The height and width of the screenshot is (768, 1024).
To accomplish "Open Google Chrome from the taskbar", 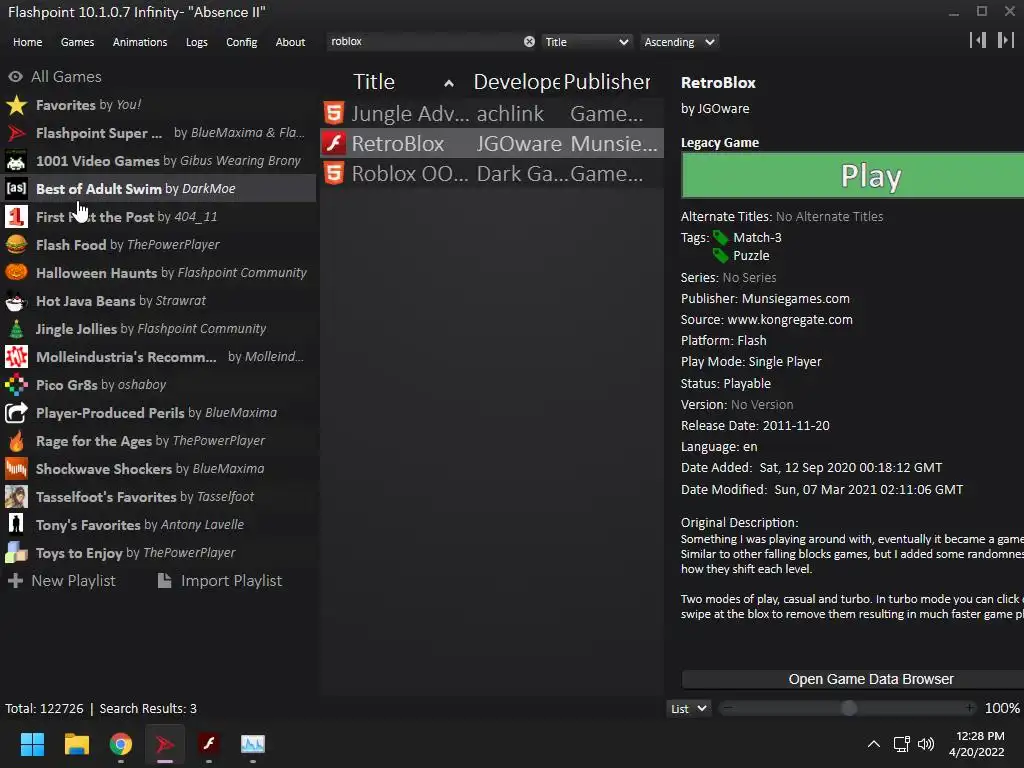I will (x=121, y=744).
